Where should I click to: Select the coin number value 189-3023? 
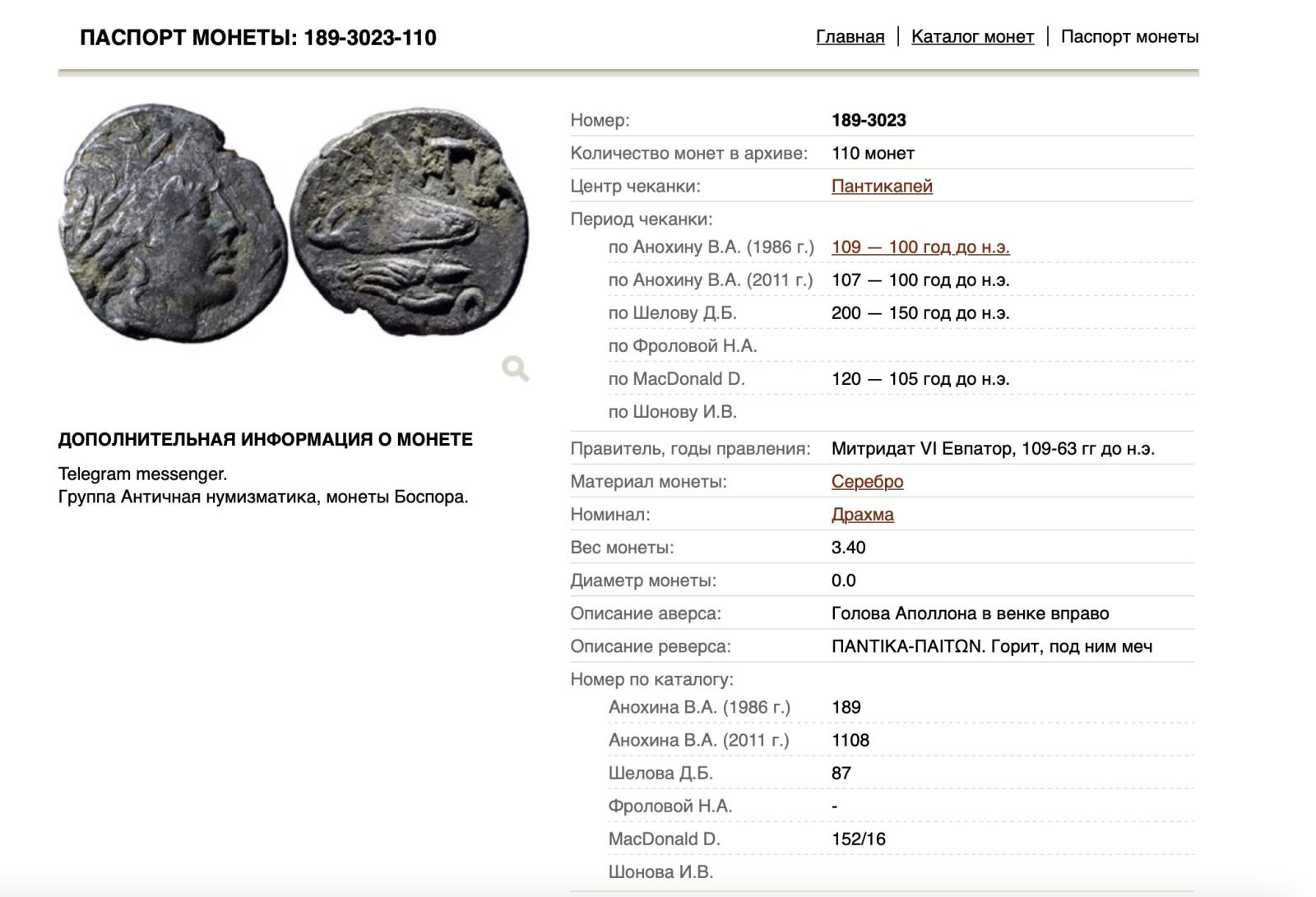(869, 120)
